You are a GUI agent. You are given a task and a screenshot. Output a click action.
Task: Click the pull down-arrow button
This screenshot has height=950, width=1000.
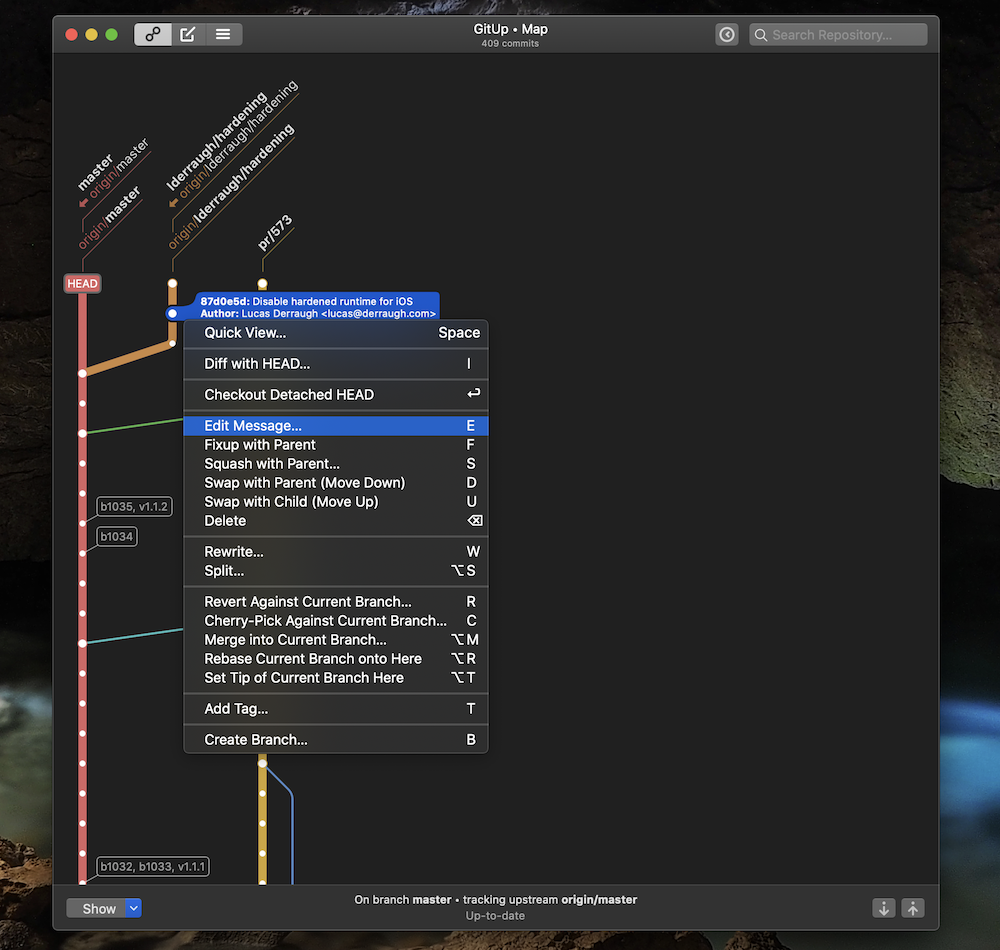(x=884, y=908)
